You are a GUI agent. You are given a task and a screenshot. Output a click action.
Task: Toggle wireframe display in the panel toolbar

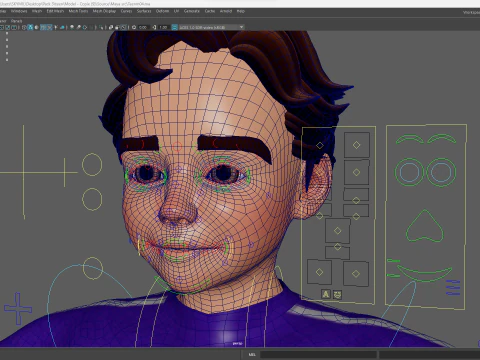tap(24, 27)
